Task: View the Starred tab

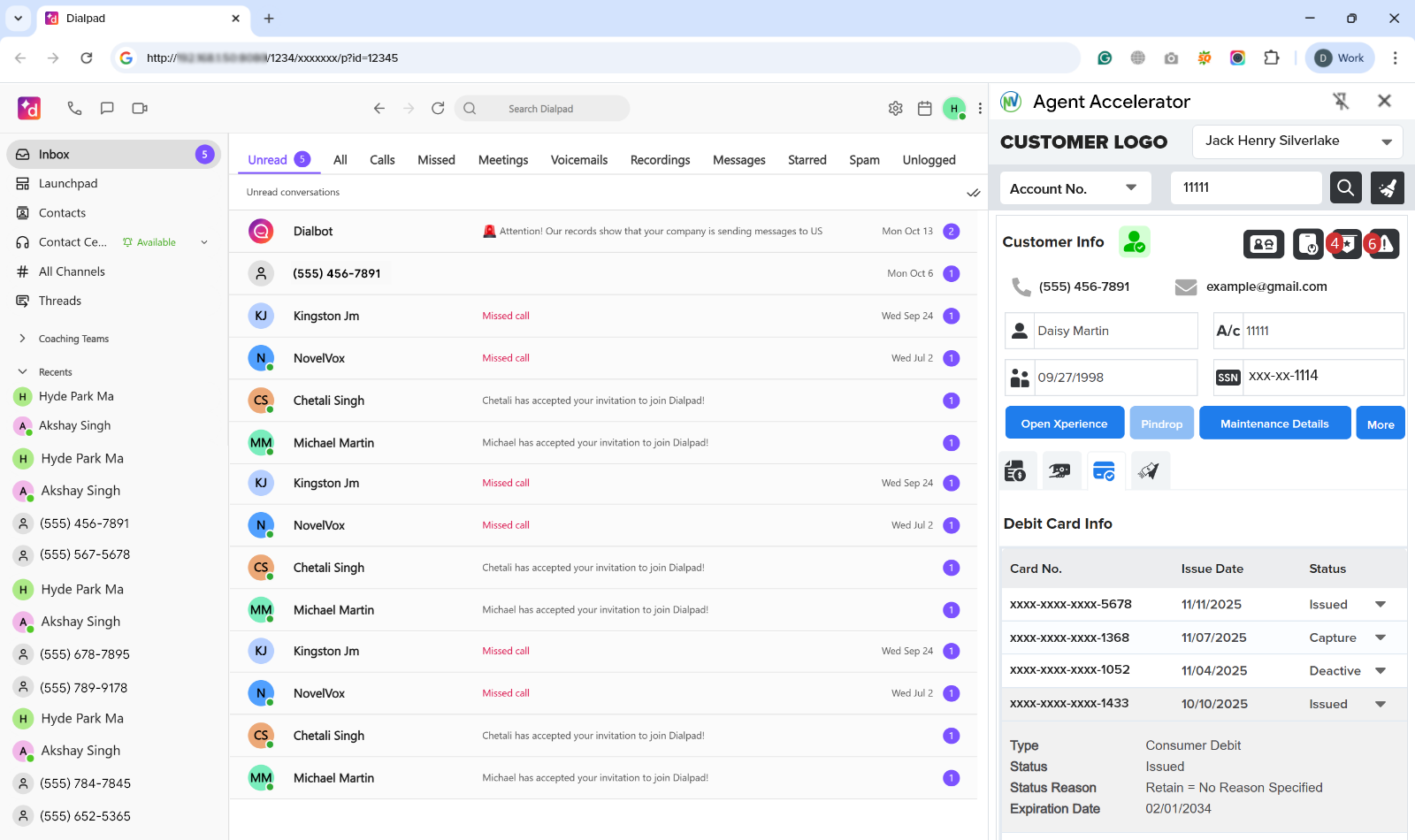Action: [807, 160]
